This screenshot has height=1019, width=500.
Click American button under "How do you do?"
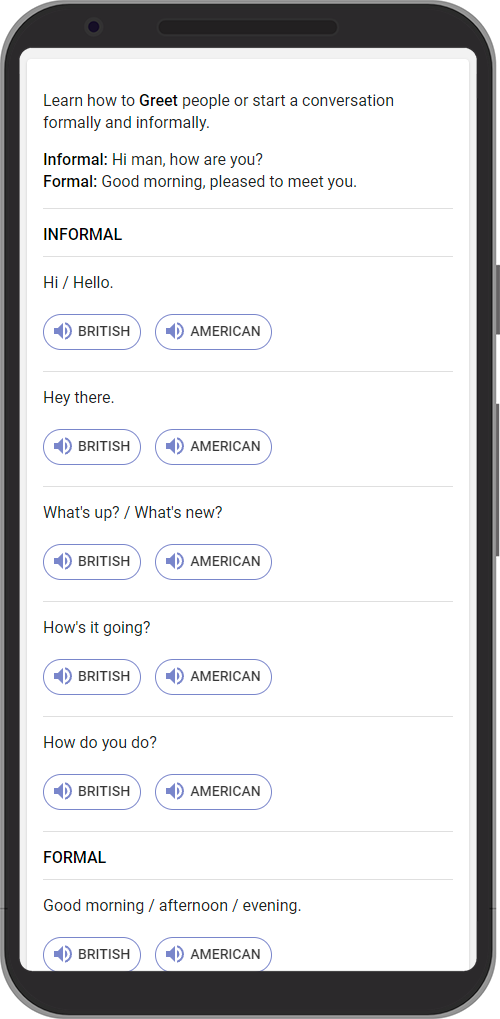pyautogui.click(x=213, y=792)
